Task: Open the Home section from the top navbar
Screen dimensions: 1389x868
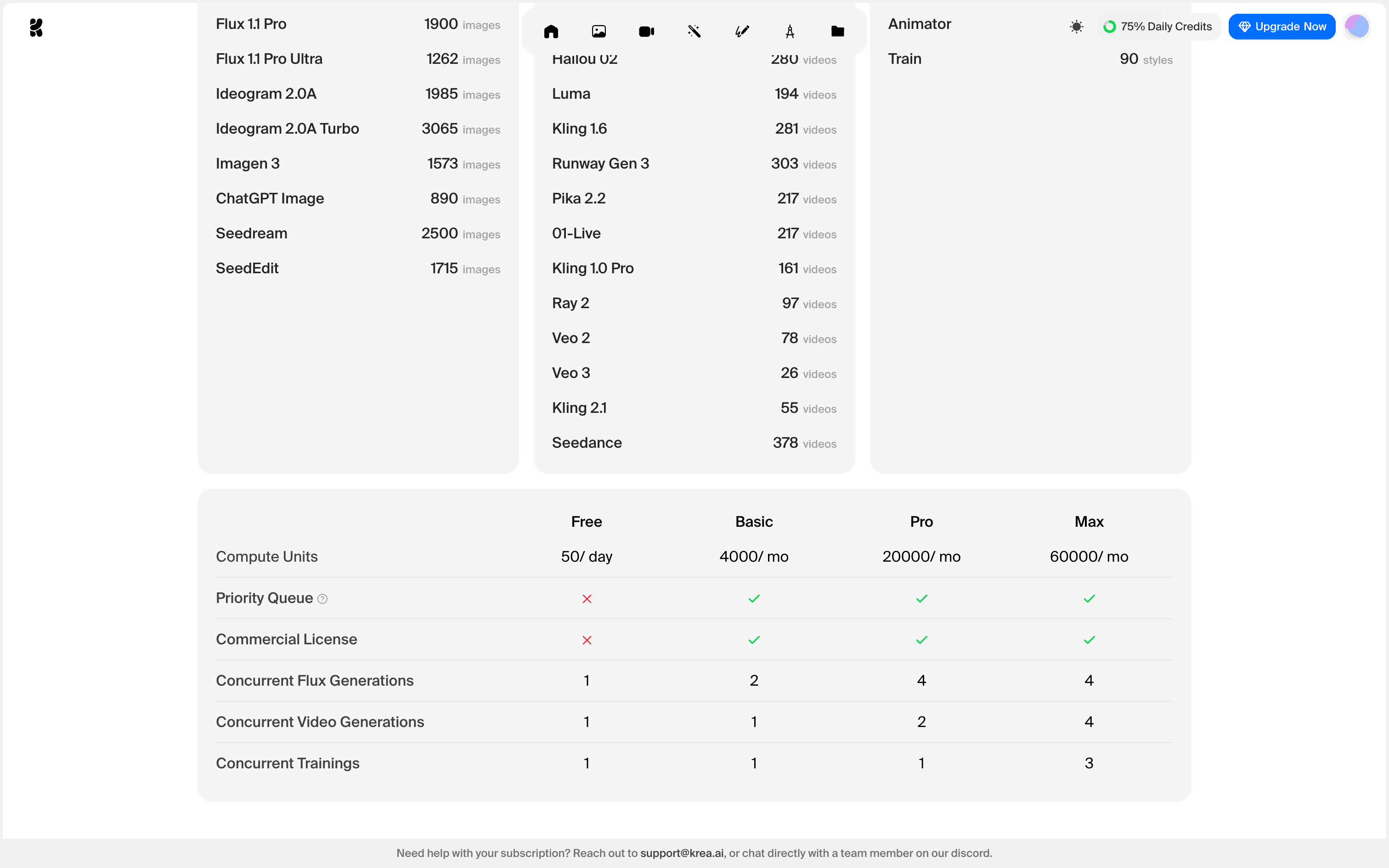Action: [x=550, y=31]
